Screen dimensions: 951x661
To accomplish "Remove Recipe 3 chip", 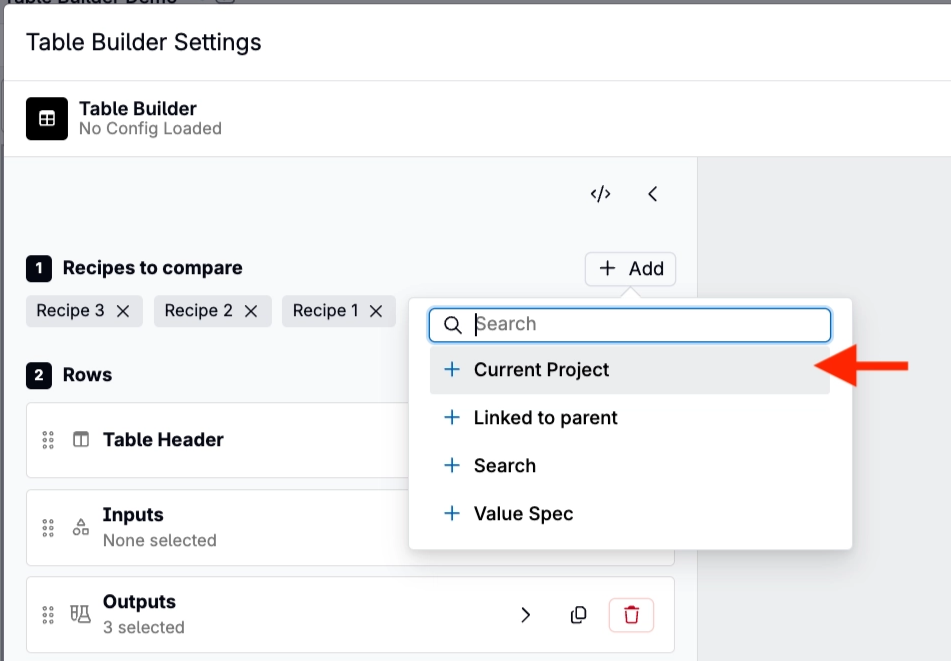I will click(x=123, y=311).
